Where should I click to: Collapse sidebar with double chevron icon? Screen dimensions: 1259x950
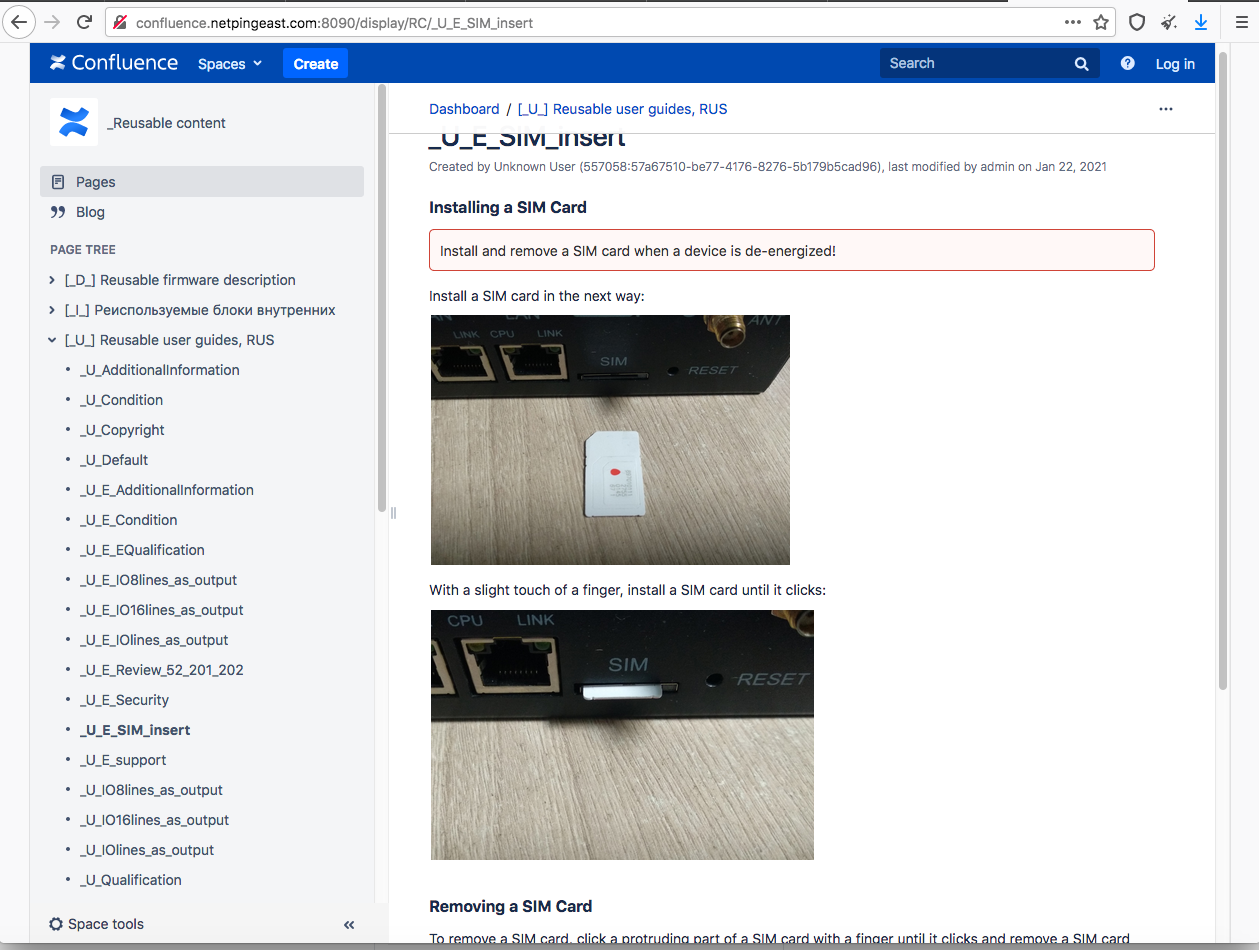click(x=349, y=925)
